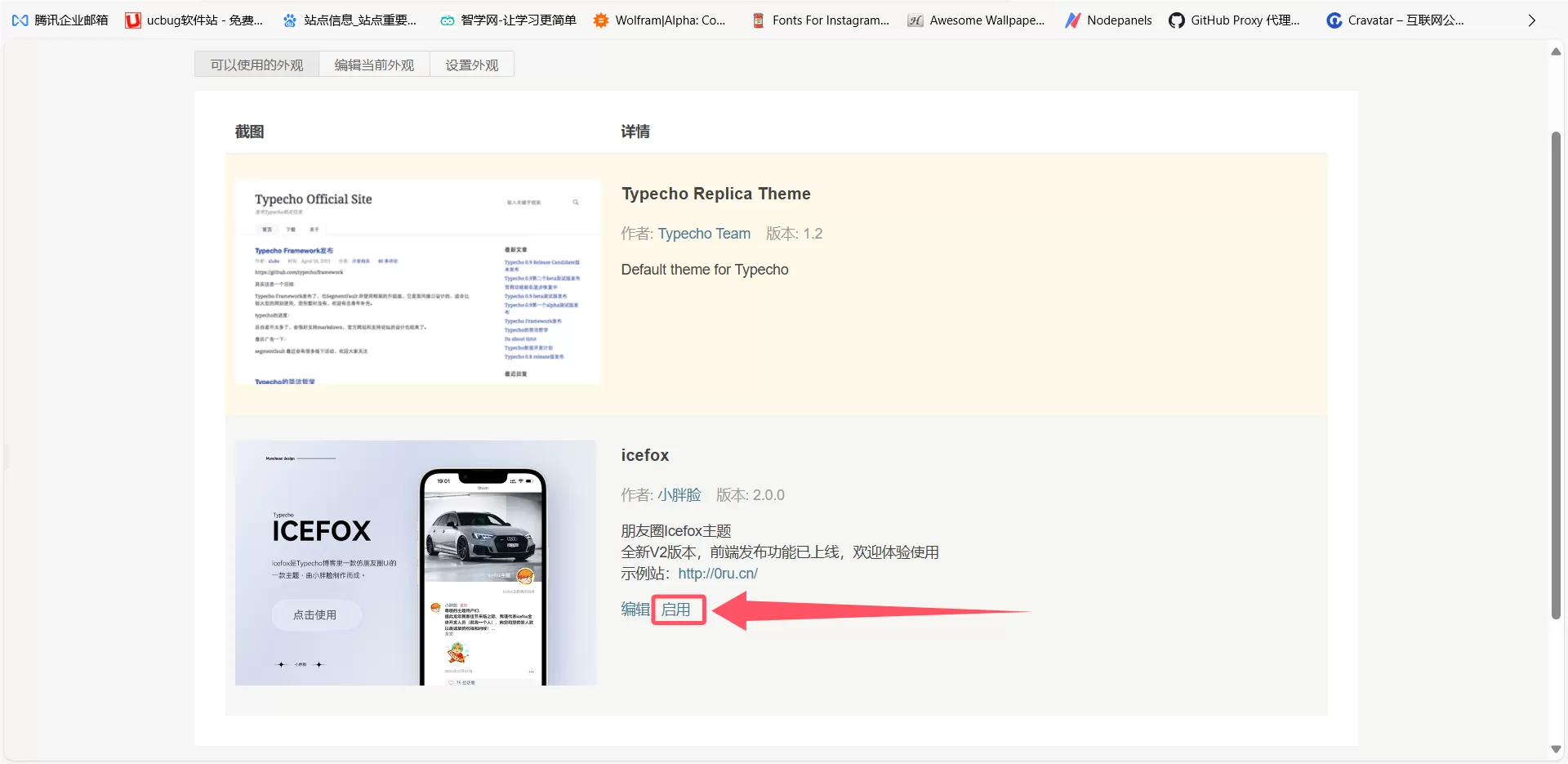This screenshot has width=1568, height=764.
Task: Open the 站点信息 paw bookmark icon
Action: click(290, 20)
